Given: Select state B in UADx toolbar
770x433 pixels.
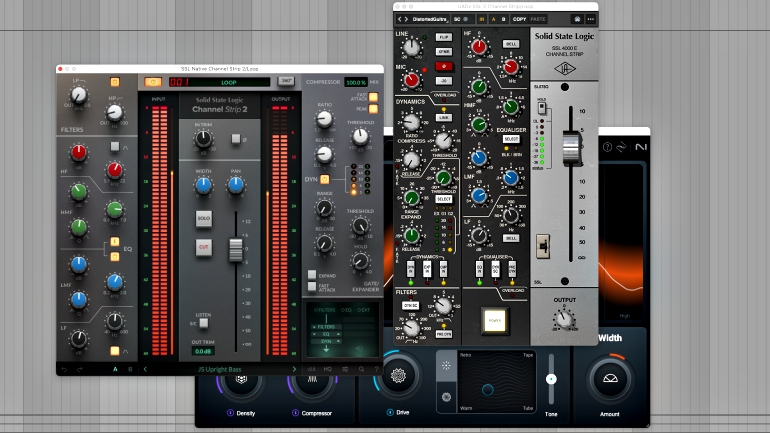Looking at the screenshot, I should tap(503, 19).
